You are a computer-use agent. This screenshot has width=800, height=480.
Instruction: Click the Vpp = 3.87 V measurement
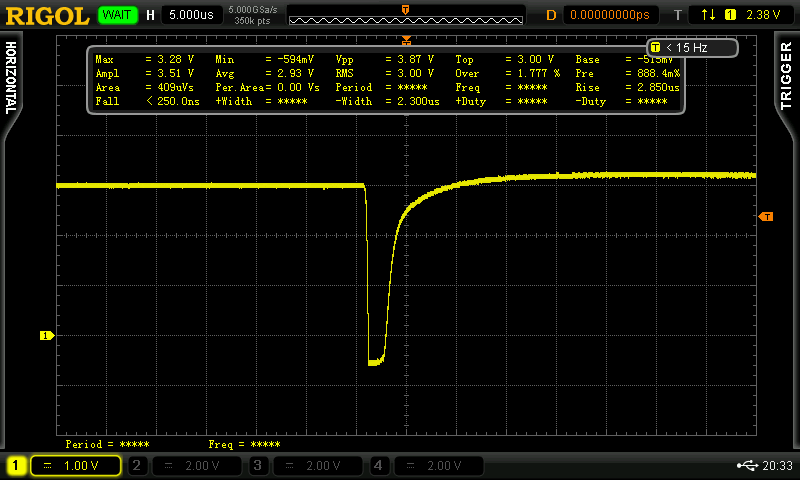(x=385, y=60)
